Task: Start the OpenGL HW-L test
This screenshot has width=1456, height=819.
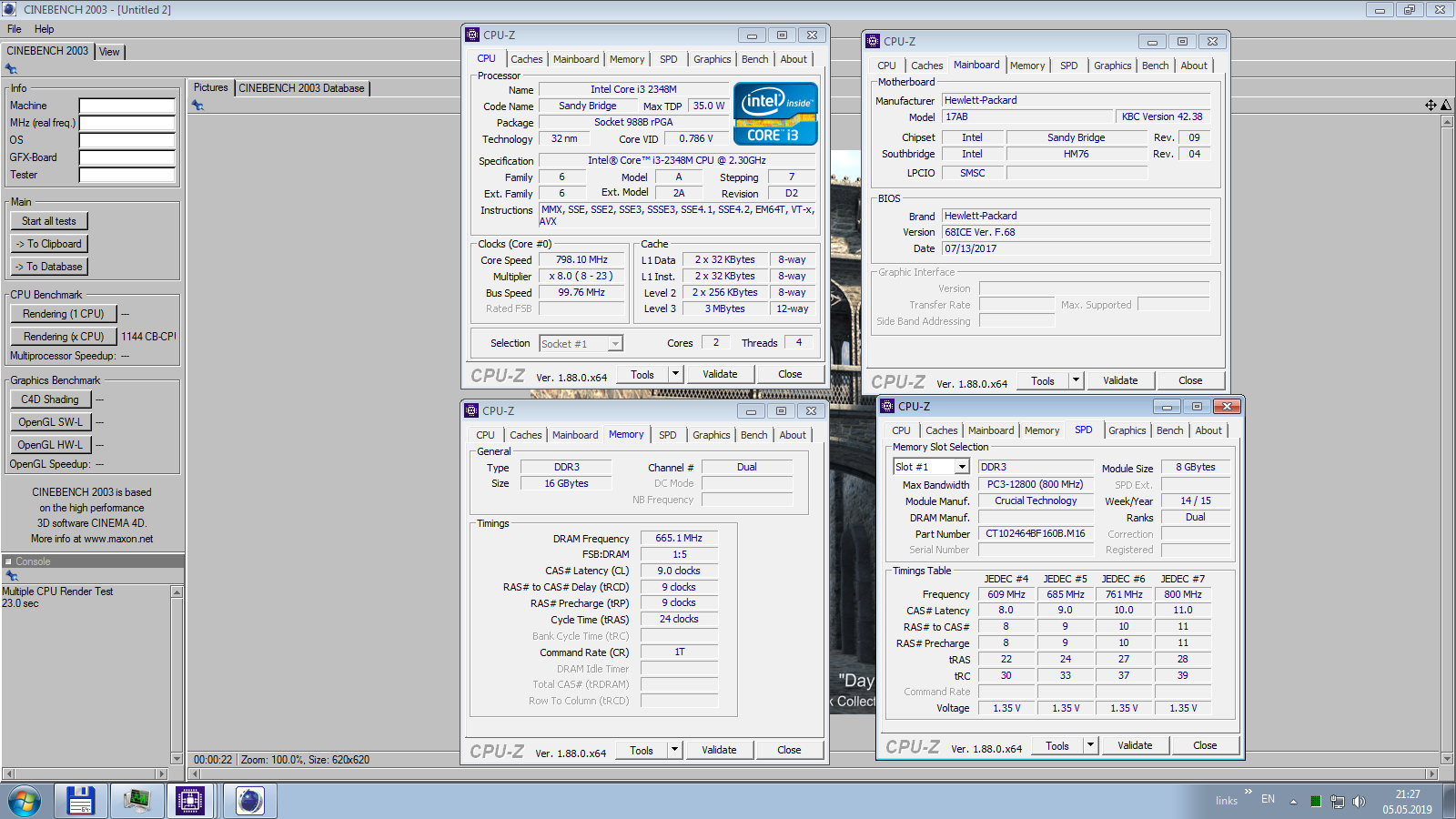Action: pos(50,445)
